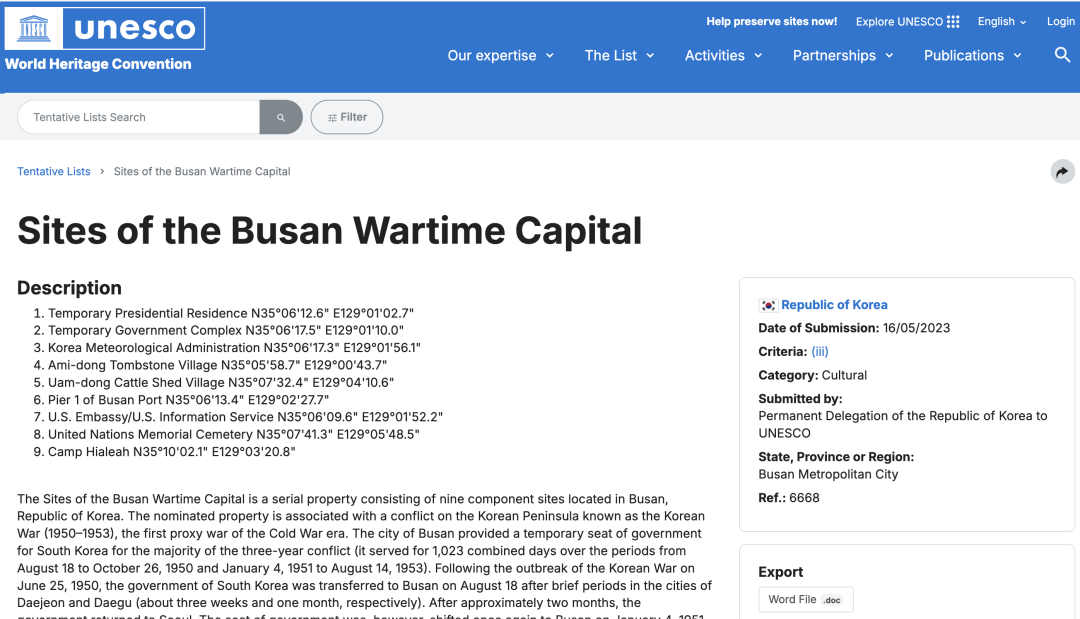The height and width of the screenshot is (619, 1080).
Task: Expand the Our expertise menu
Action: [x=500, y=56]
